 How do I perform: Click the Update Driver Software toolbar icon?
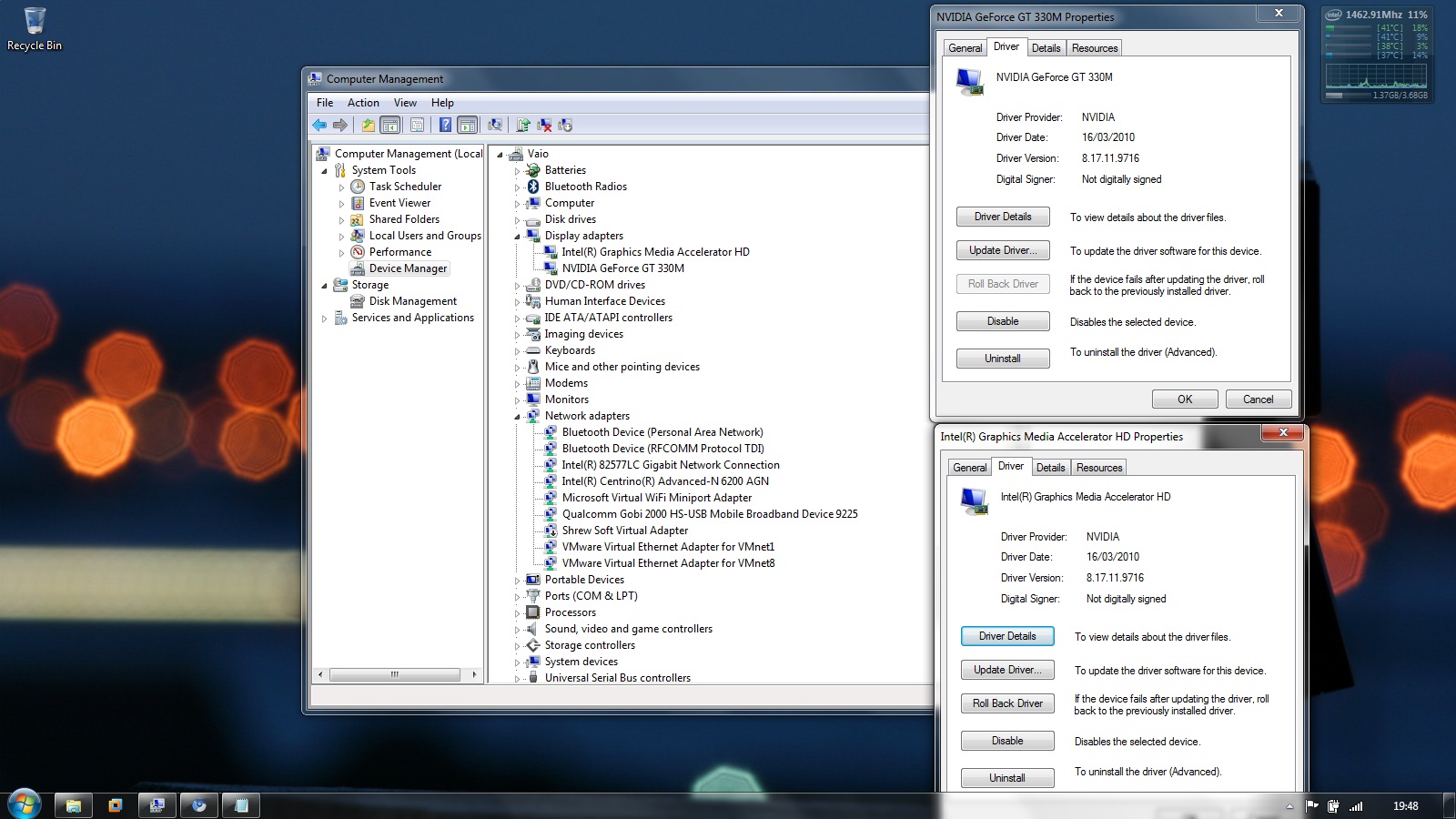(x=523, y=126)
